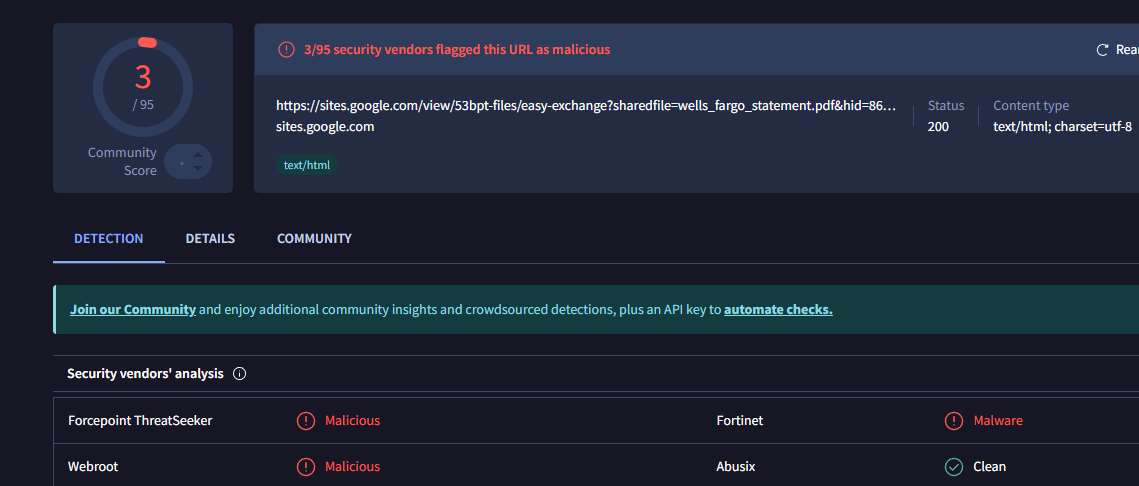
Task: Click the Forcepoint ThreatSeeker vendor name
Action: [x=140, y=421]
